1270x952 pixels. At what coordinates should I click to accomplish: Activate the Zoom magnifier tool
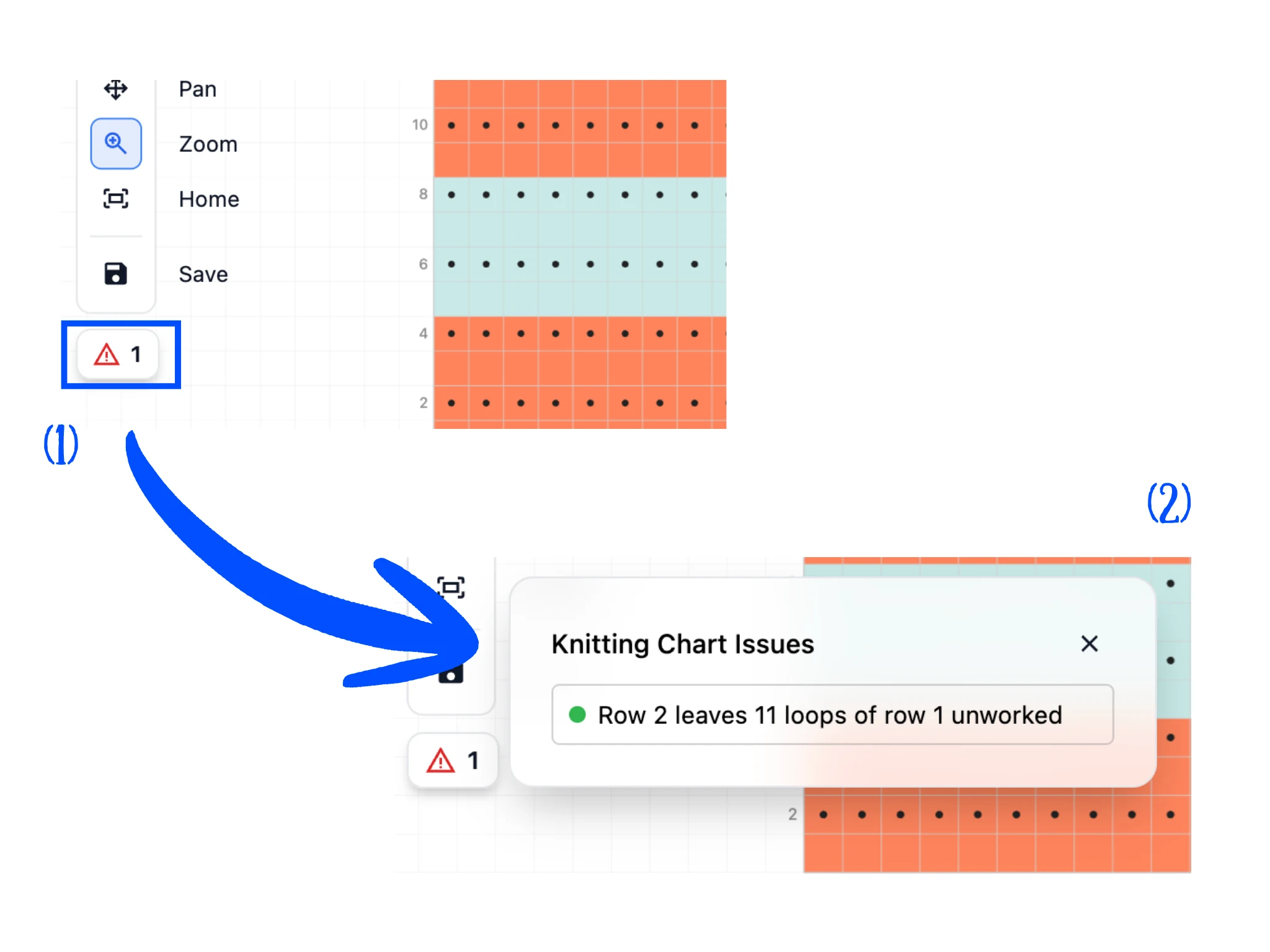(x=116, y=143)
